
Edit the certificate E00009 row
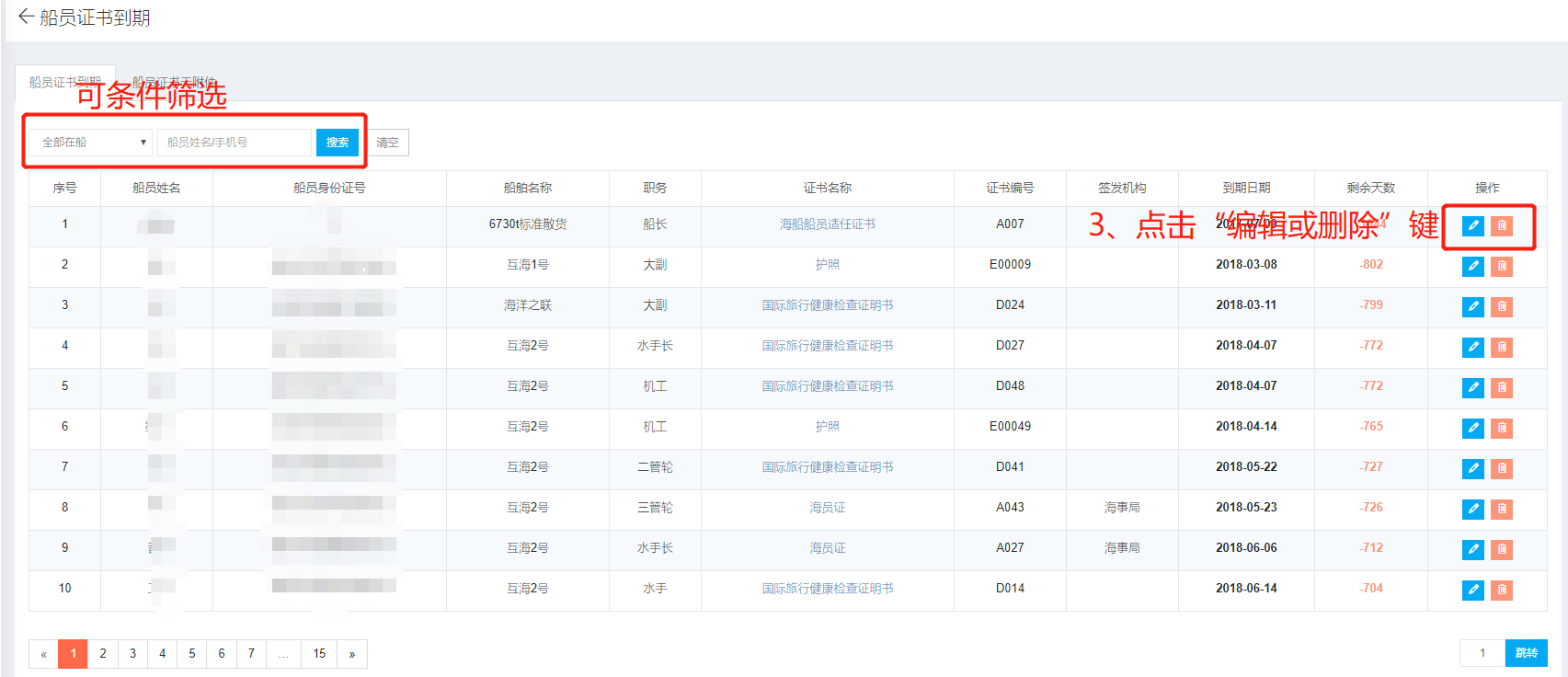click(1472, 266)
